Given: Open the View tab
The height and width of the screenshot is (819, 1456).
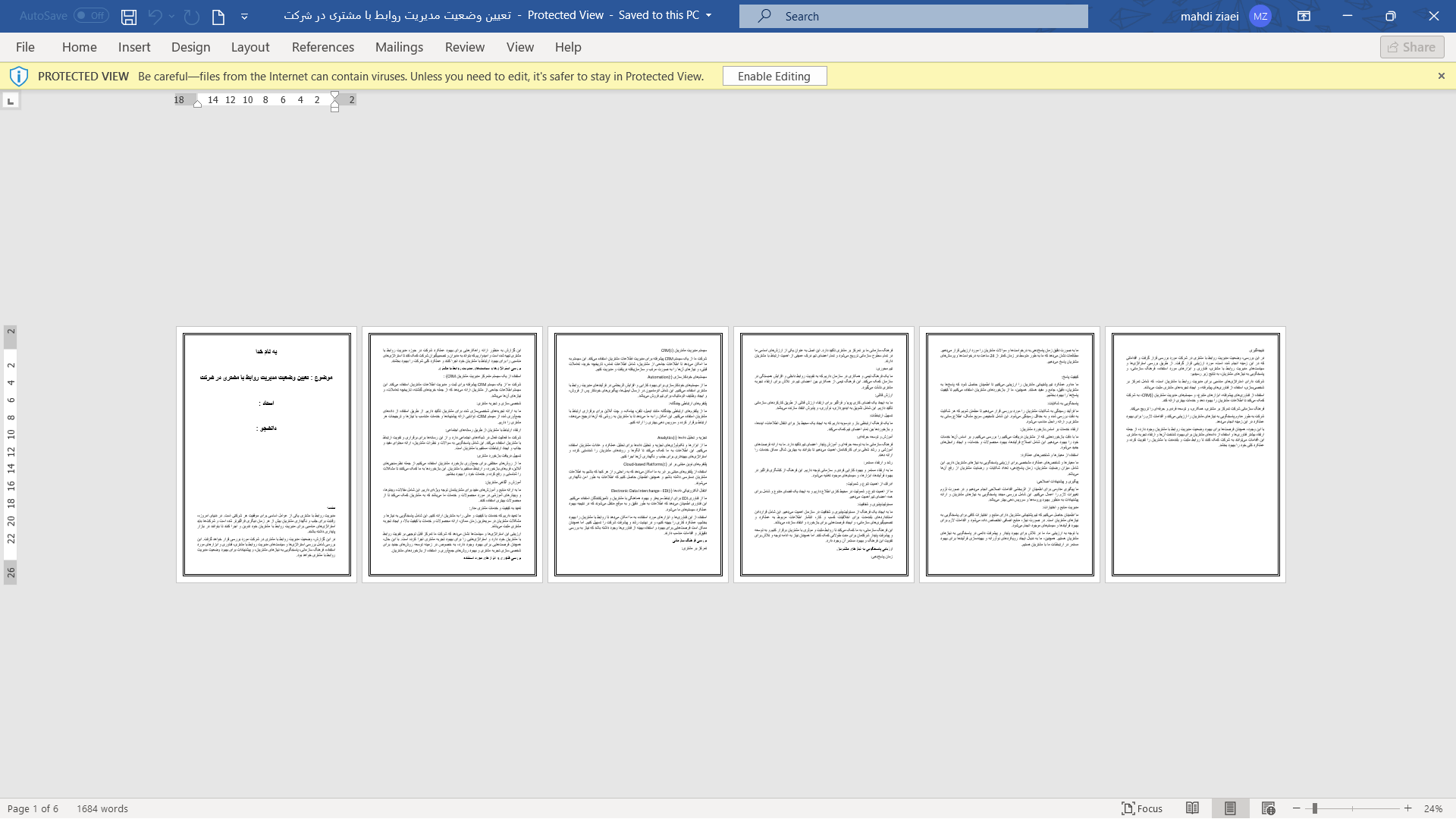Looking at the screenshot, I should 520,47.
